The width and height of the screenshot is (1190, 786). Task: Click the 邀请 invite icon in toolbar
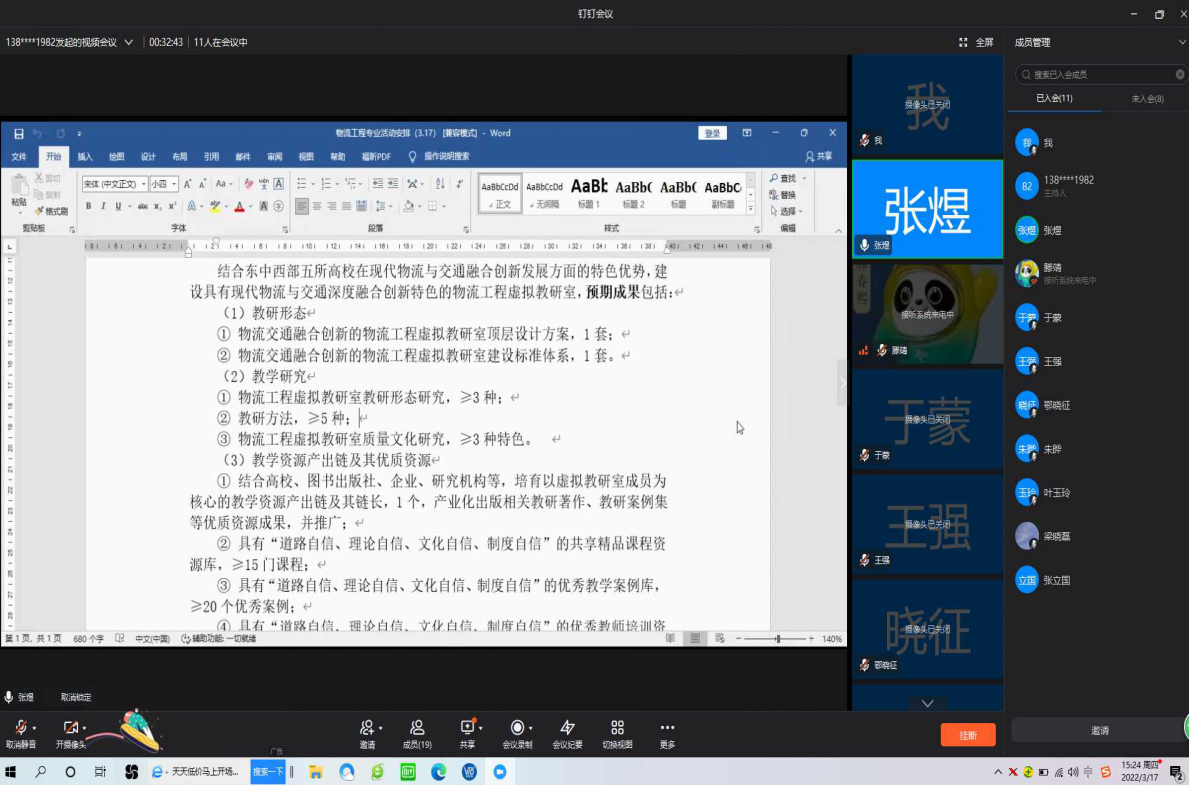coord(367,728)
